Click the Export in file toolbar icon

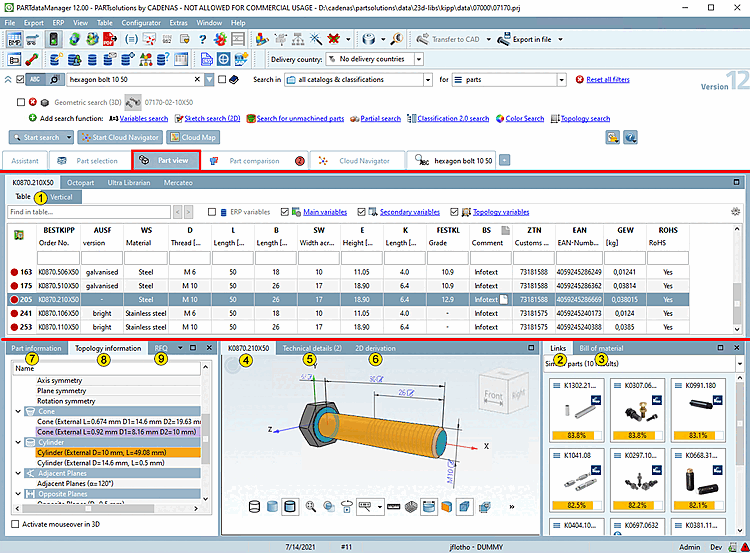click(502, 40)
